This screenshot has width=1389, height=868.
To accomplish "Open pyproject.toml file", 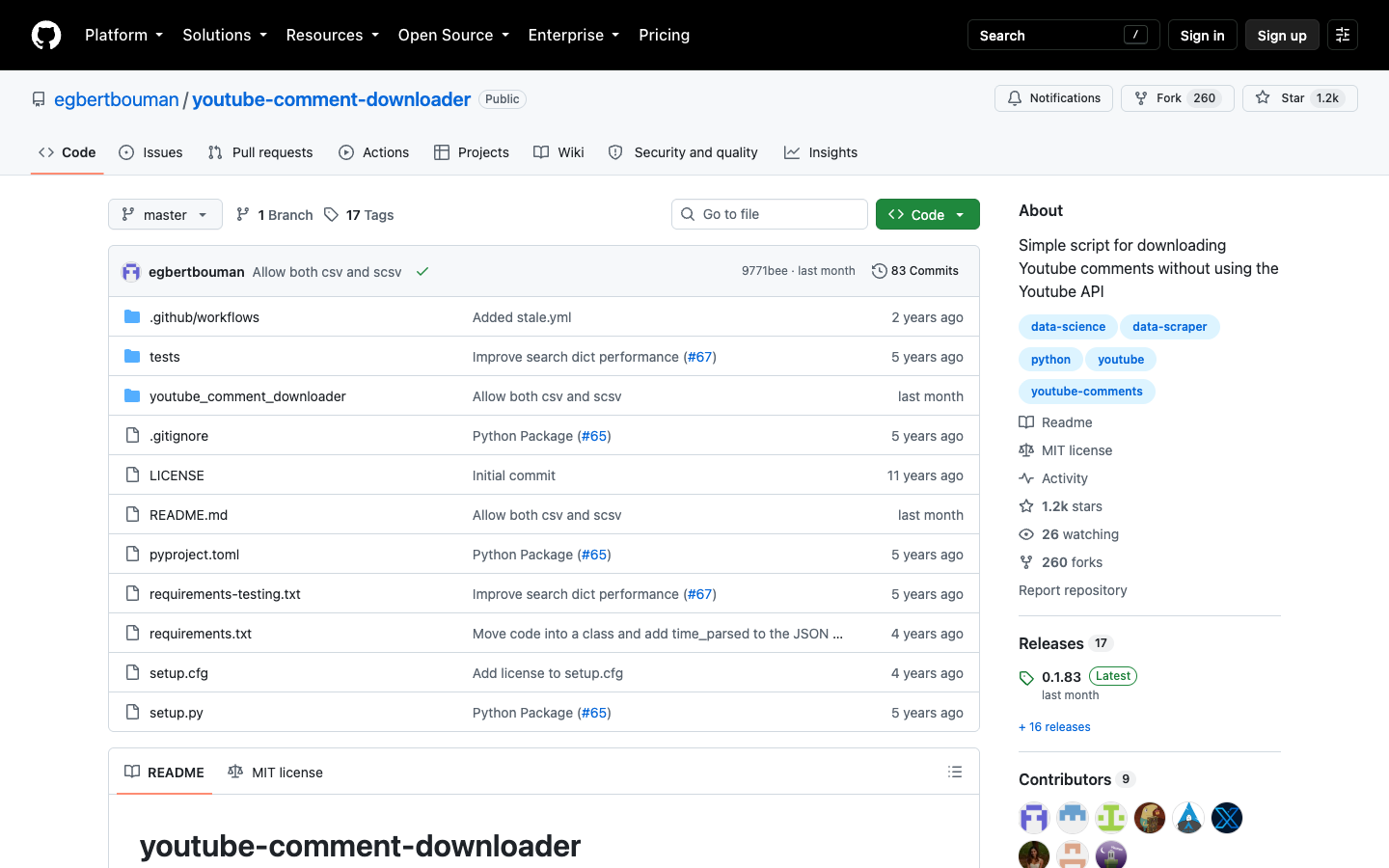I will click(194, 554).
